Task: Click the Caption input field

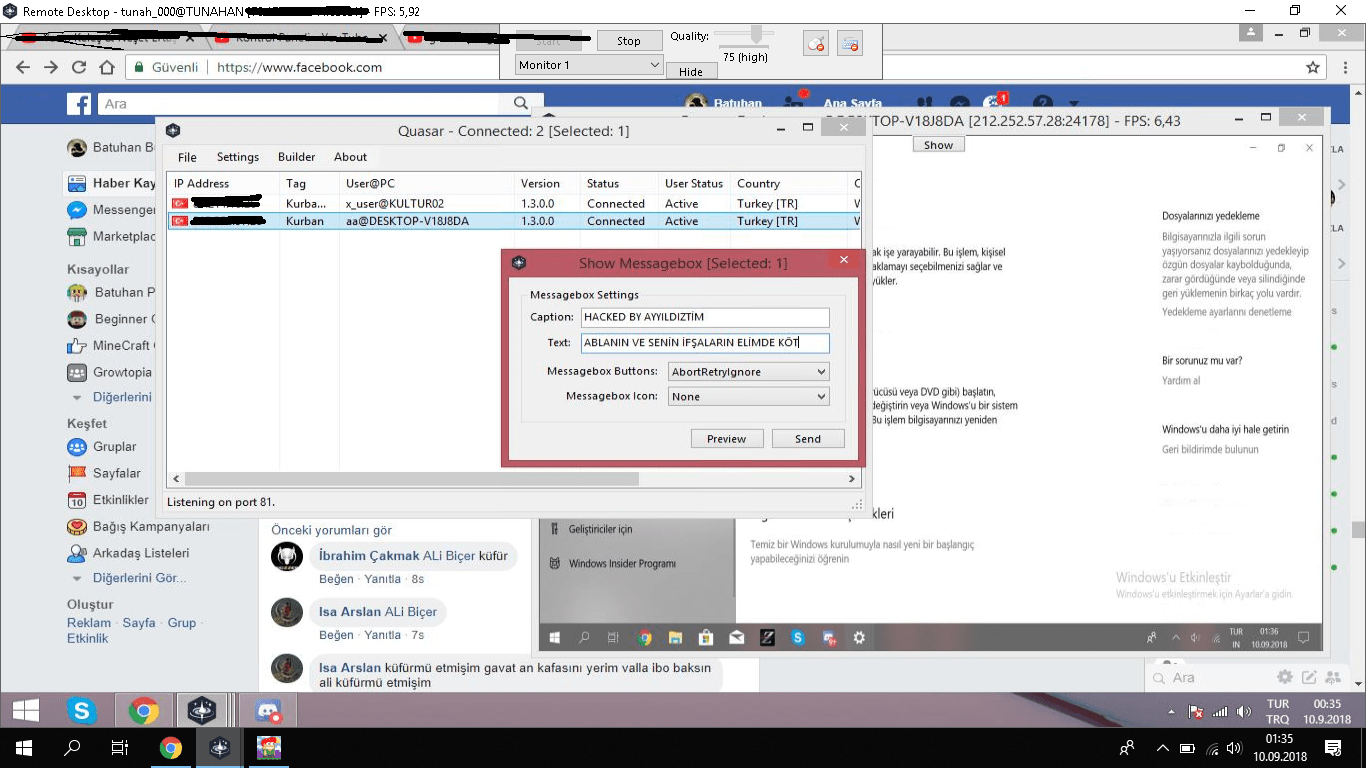Action: click(705, 317)
